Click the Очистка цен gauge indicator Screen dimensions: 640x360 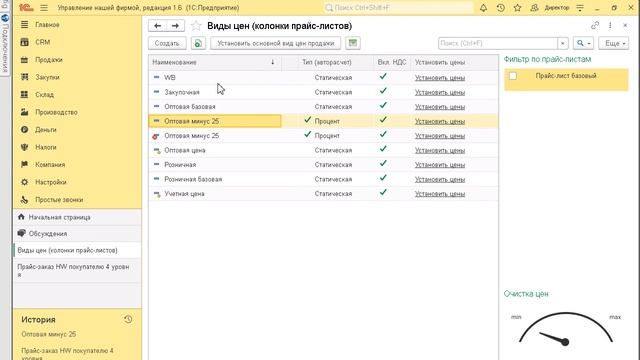point(566,331)
